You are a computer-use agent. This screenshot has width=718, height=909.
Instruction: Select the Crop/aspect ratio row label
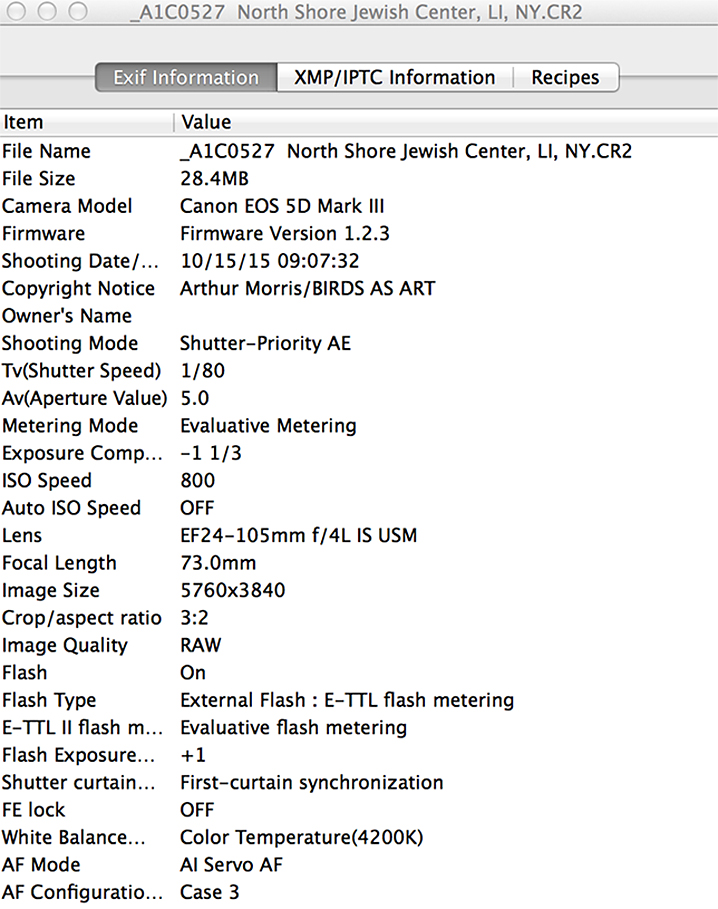coord(82,618)
